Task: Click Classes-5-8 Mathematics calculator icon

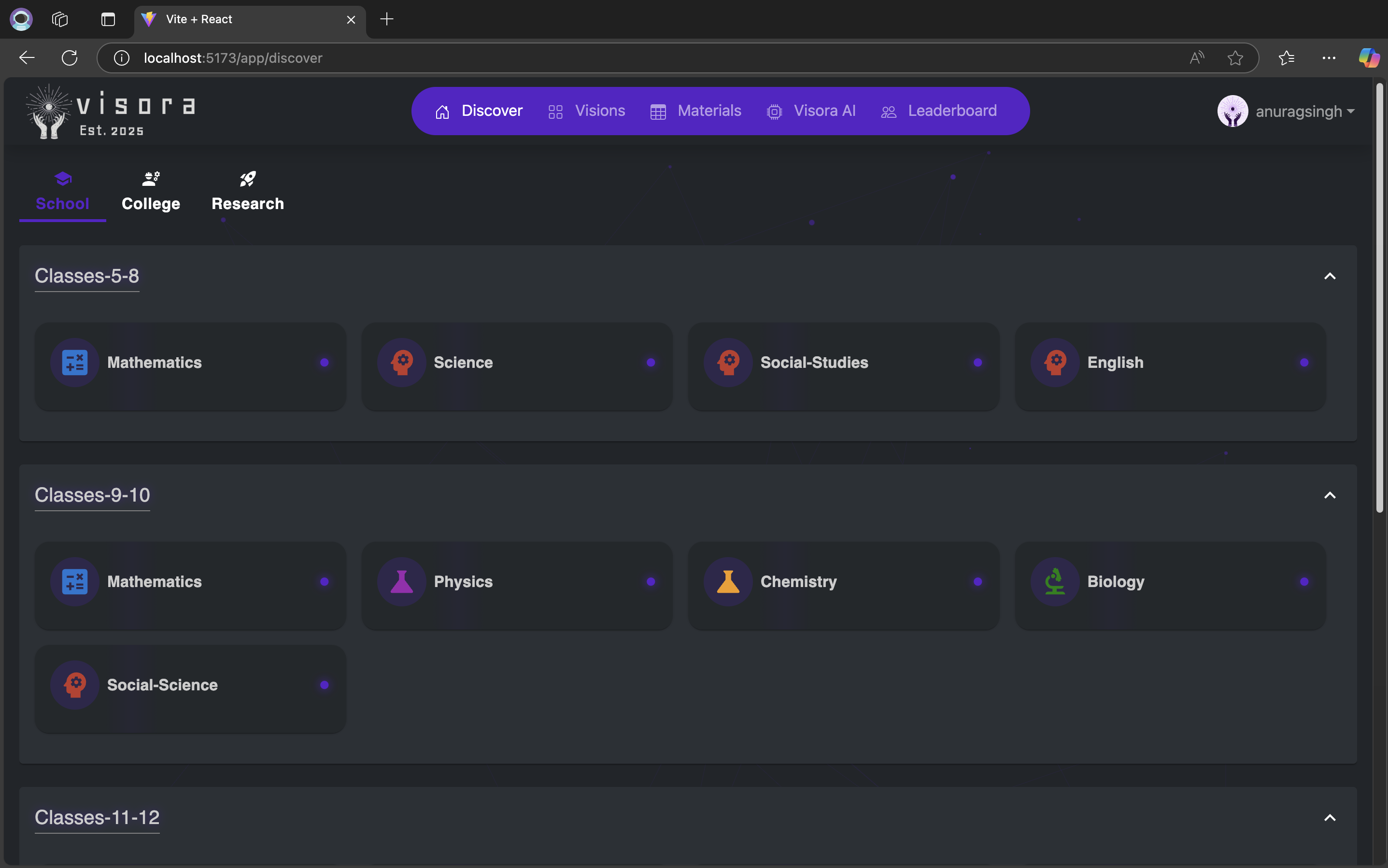Action: pyautogui.click(x=75, y=362)
